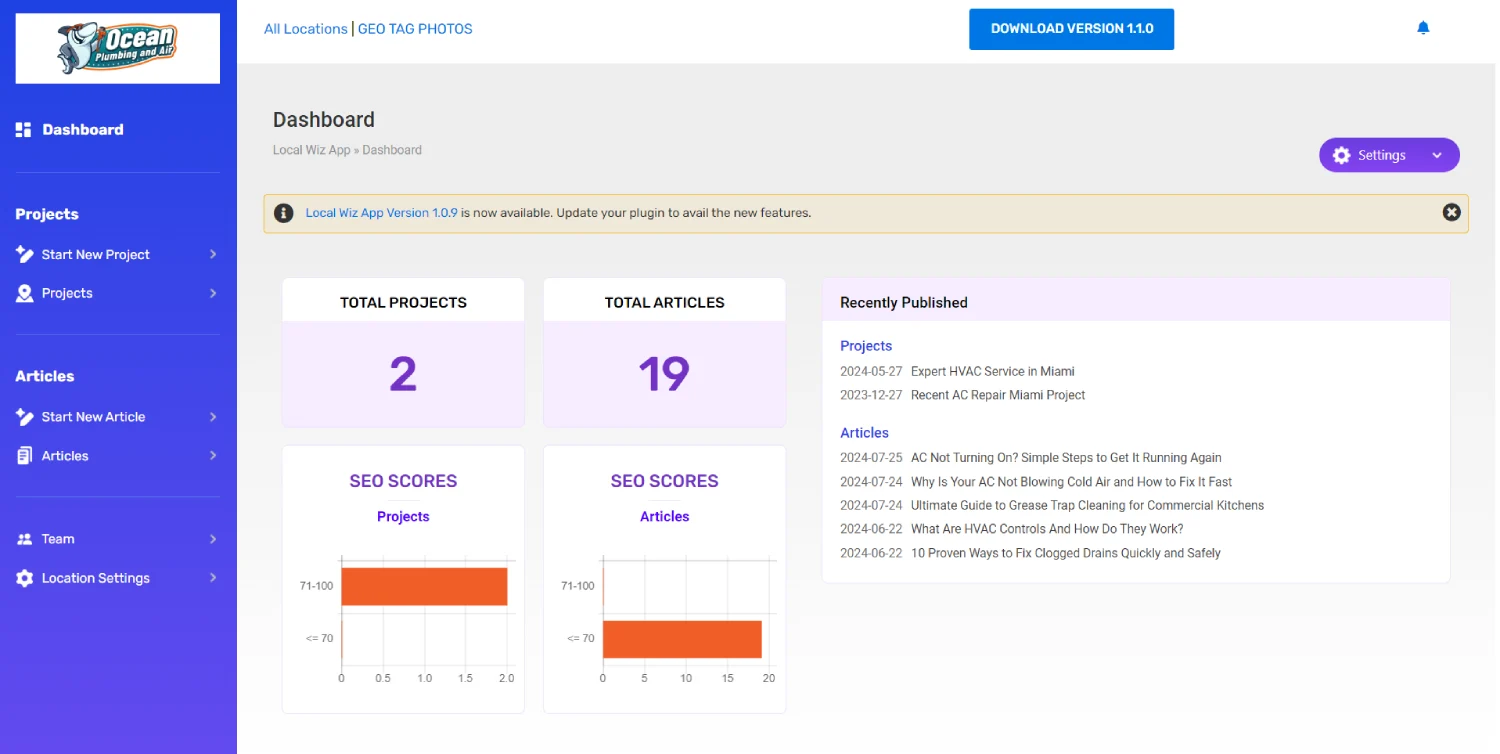The width and height of the screenshot is (1500, 754).
Task: Click the Download Version 1.1.0 button
Action: (1071, 29)
